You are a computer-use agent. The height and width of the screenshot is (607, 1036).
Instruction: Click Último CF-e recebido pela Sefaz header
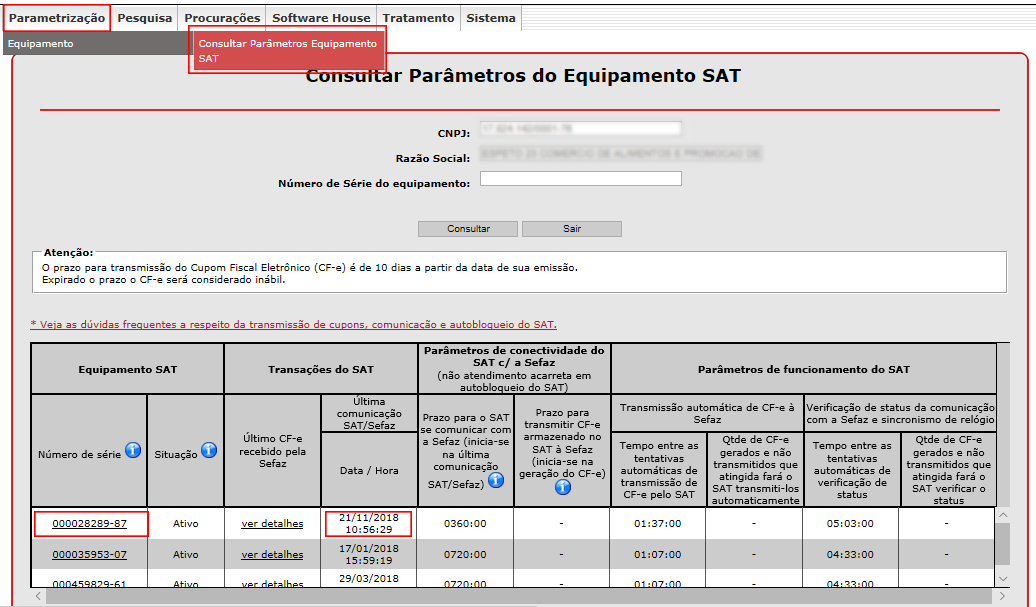click(x=272, y=450)
